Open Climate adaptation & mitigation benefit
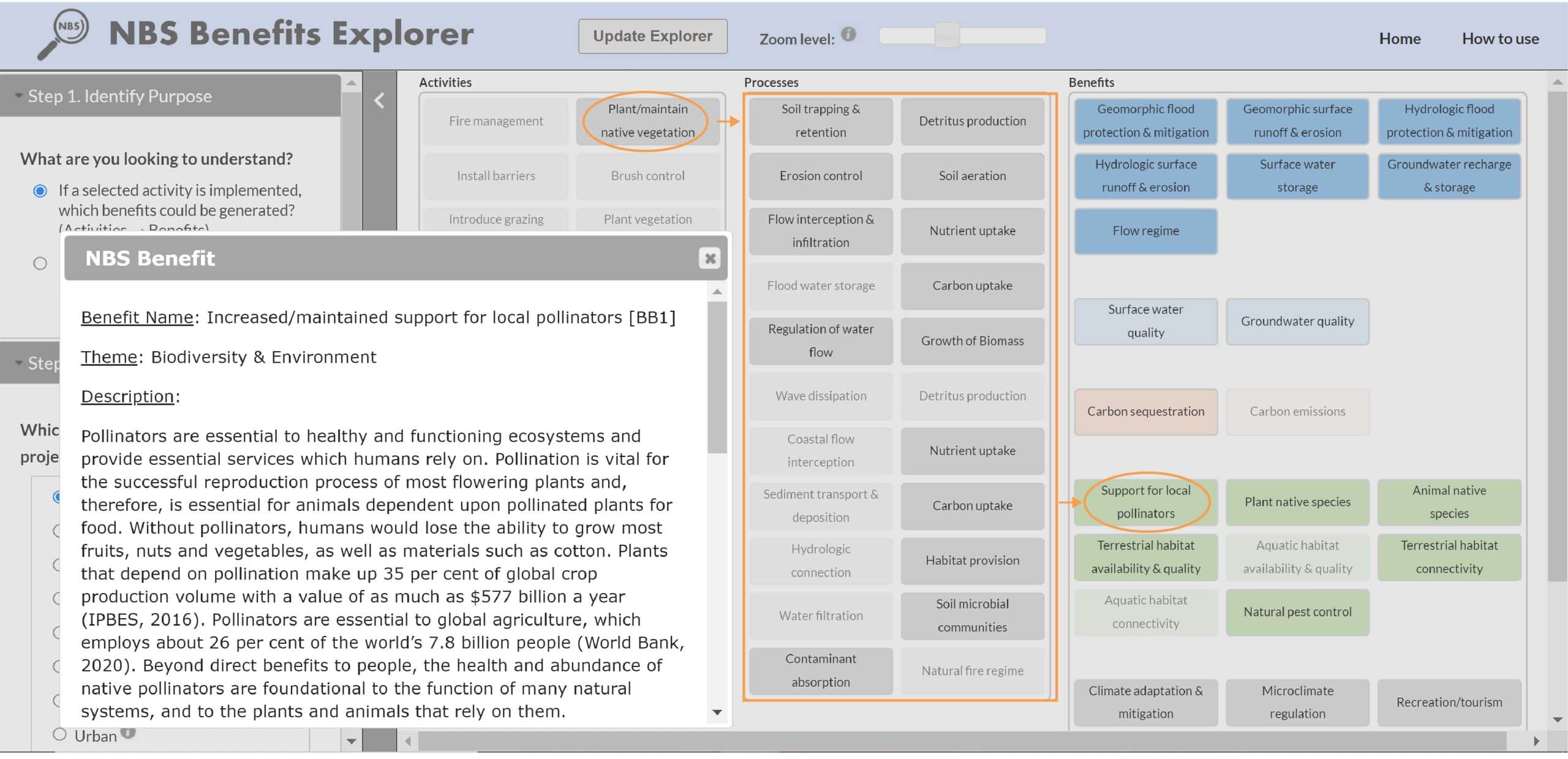Viewport: 1568px width, 759px height. point(1145,703)
